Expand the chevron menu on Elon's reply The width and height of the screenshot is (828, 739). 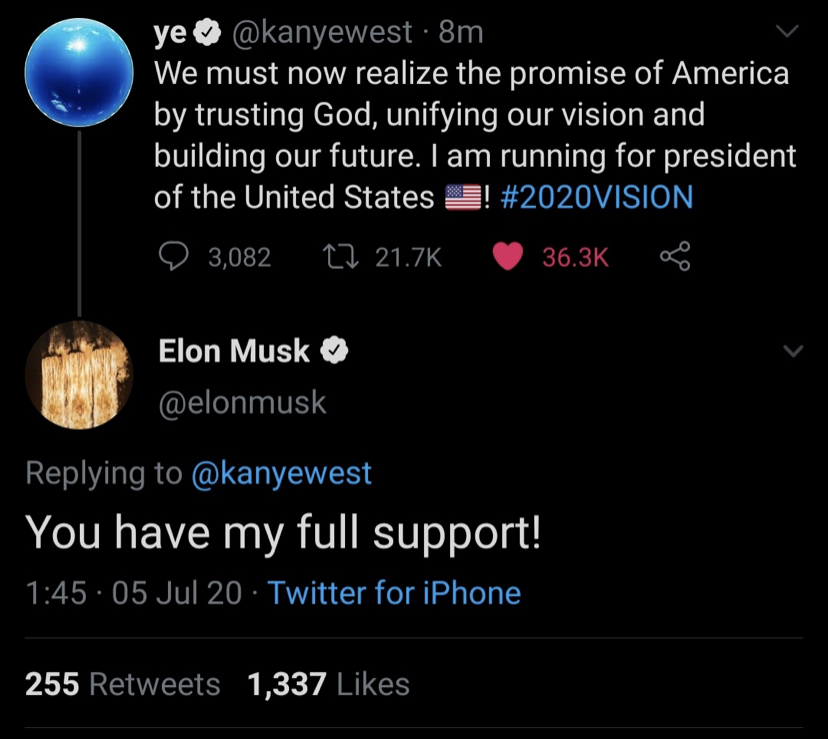[x=792, y=352]
